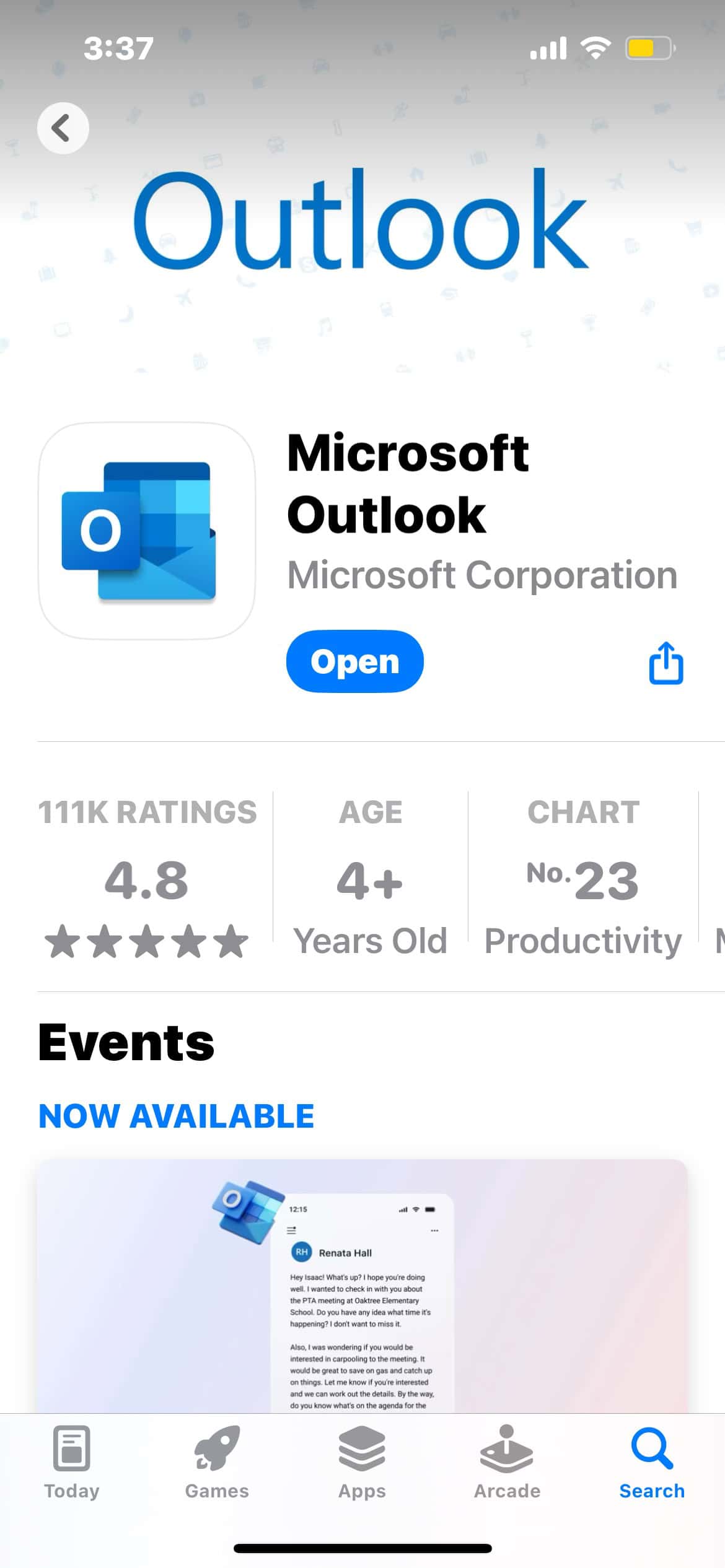The height and width of the screenshot is (1568, 725).
Task: Tap the NOW AVAILABLE label
Action: (177, 1117)
